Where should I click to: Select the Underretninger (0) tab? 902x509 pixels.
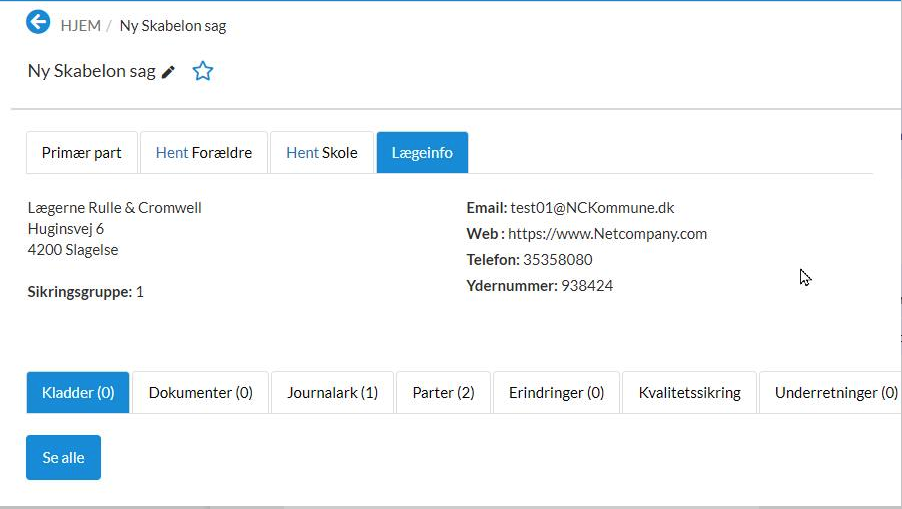coord(835,393)
